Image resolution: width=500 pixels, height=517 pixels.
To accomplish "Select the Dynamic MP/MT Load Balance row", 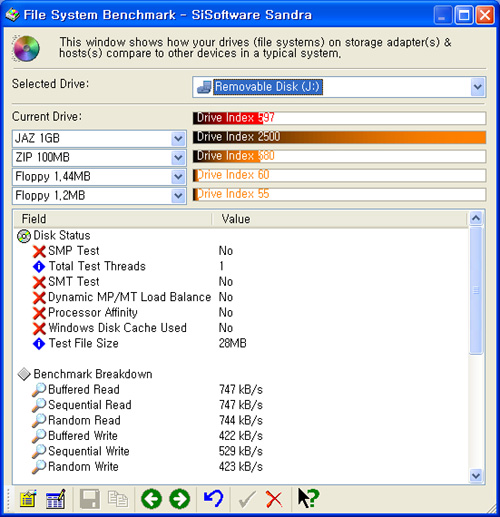I will tap(241, 297).
